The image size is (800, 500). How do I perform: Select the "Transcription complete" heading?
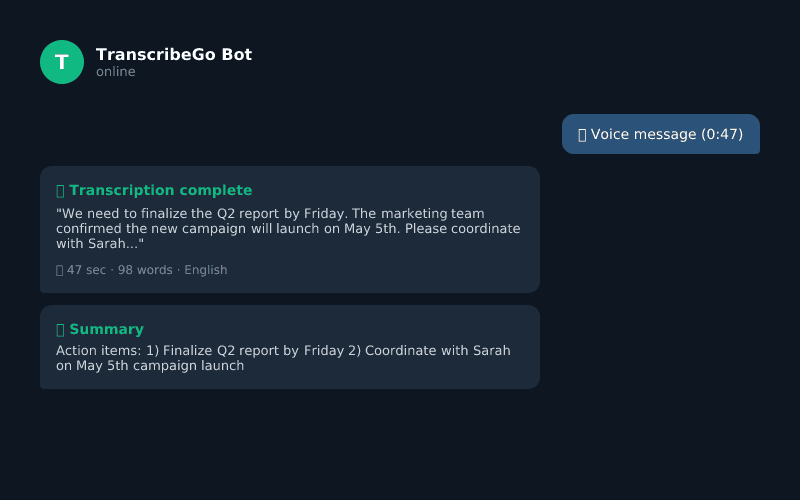click(x=160, y=190)
